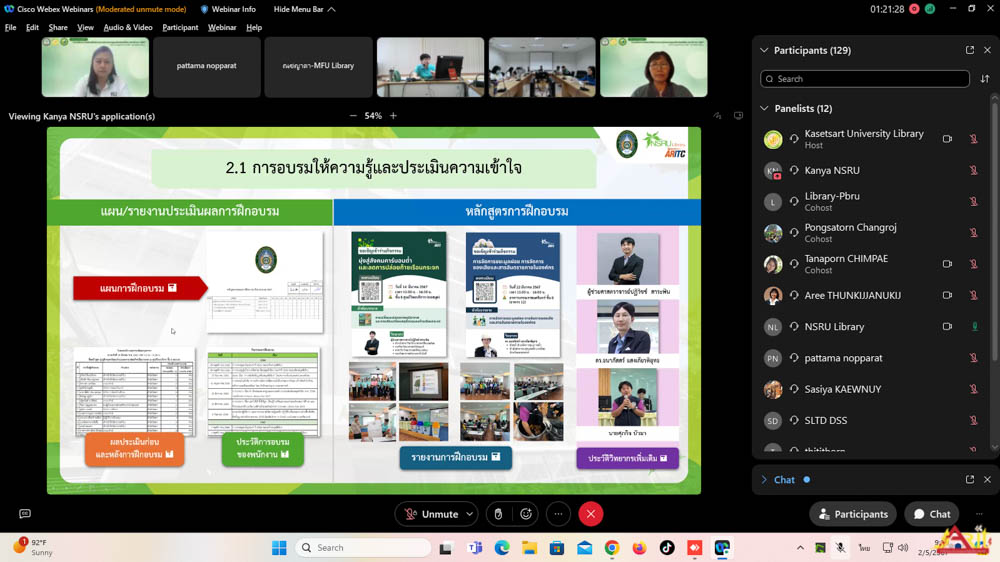The image size is (1000, 562).
Task: Open closed captions icon at bottom left
Action: click(x=25, y=514)
